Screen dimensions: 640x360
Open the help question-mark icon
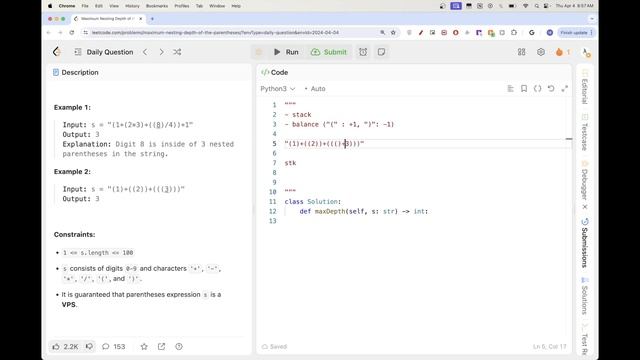click(179, 347)
